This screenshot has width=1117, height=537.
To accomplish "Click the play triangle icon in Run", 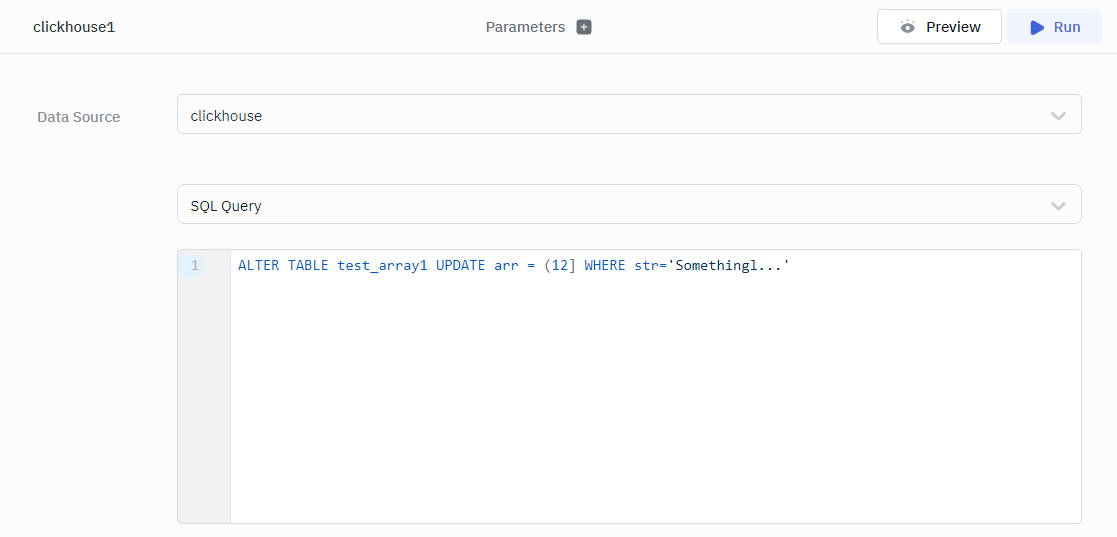I will [x=1037, y=27].
